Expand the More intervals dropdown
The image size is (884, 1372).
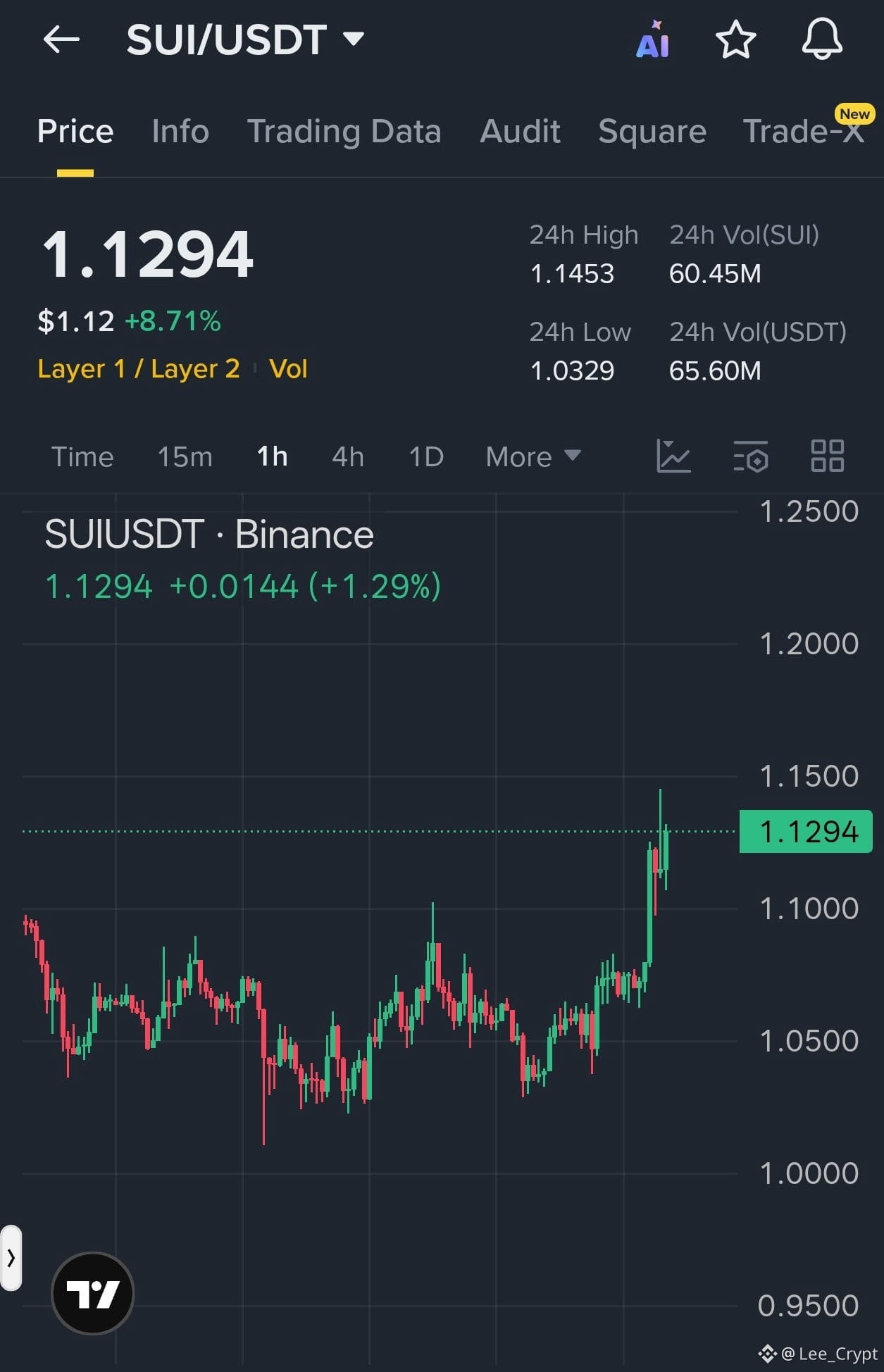coord(533,457)
